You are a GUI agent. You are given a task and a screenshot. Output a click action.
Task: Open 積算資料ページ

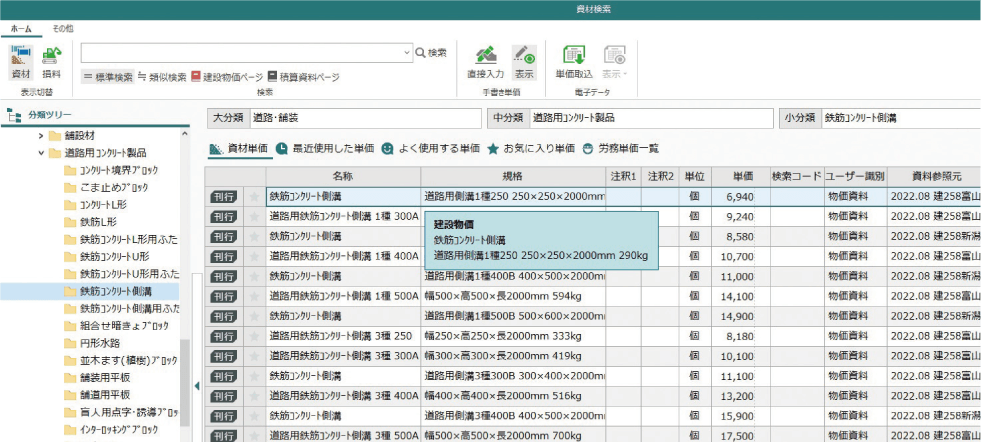[x=303, y=77]
